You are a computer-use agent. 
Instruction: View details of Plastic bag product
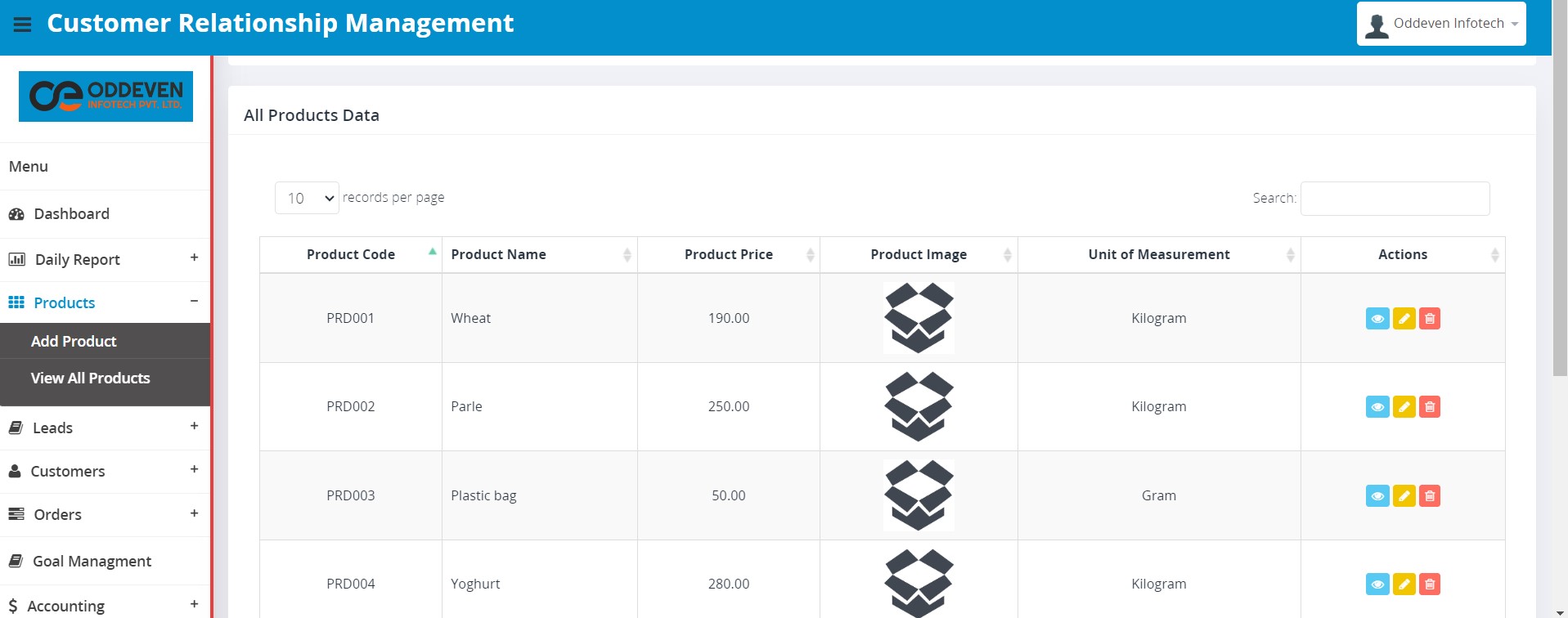pos(1377,496)
